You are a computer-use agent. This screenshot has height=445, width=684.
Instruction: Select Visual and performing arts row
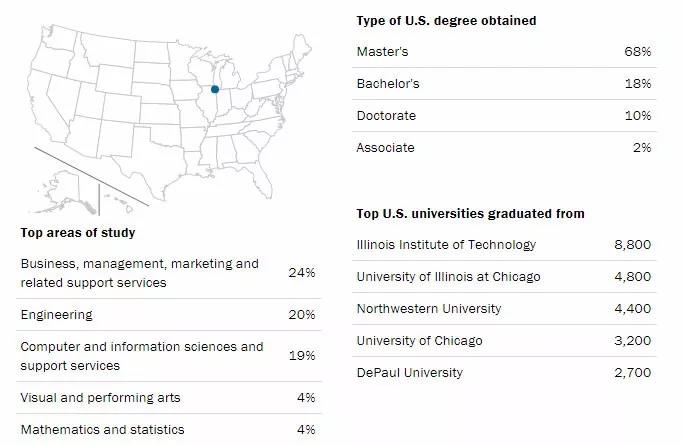tap(100, 397)
